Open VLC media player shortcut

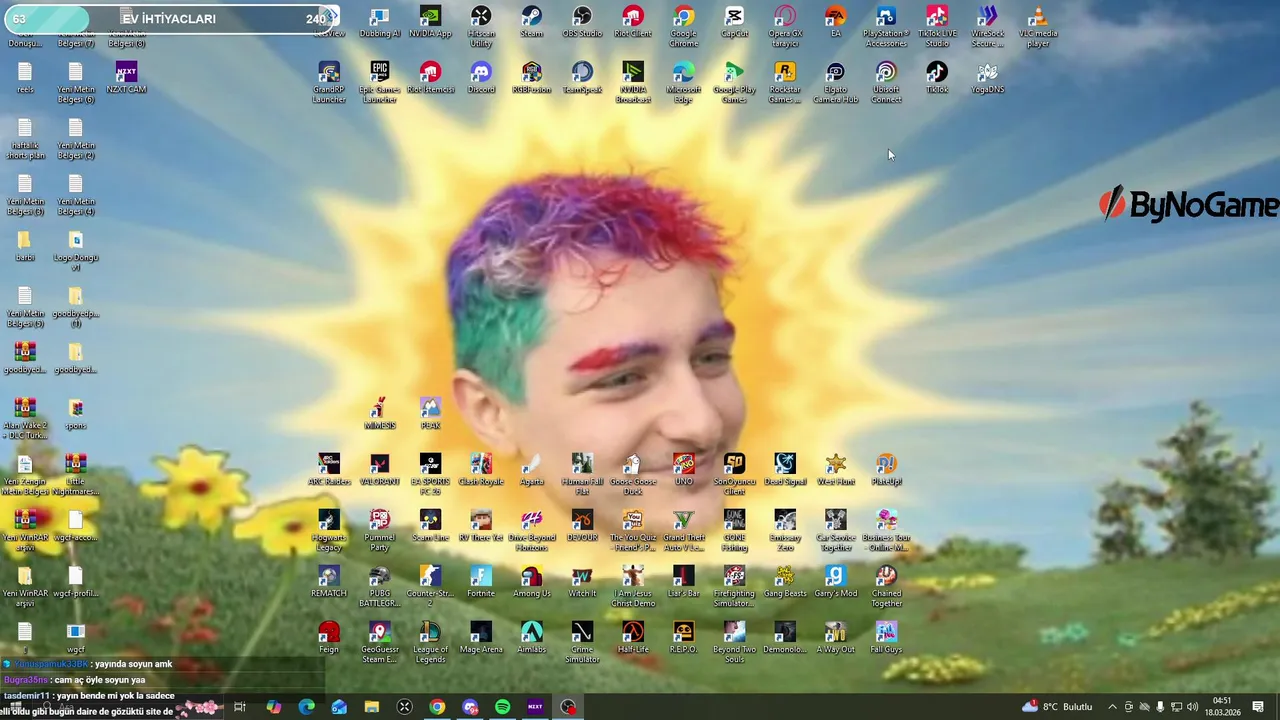1038,27
